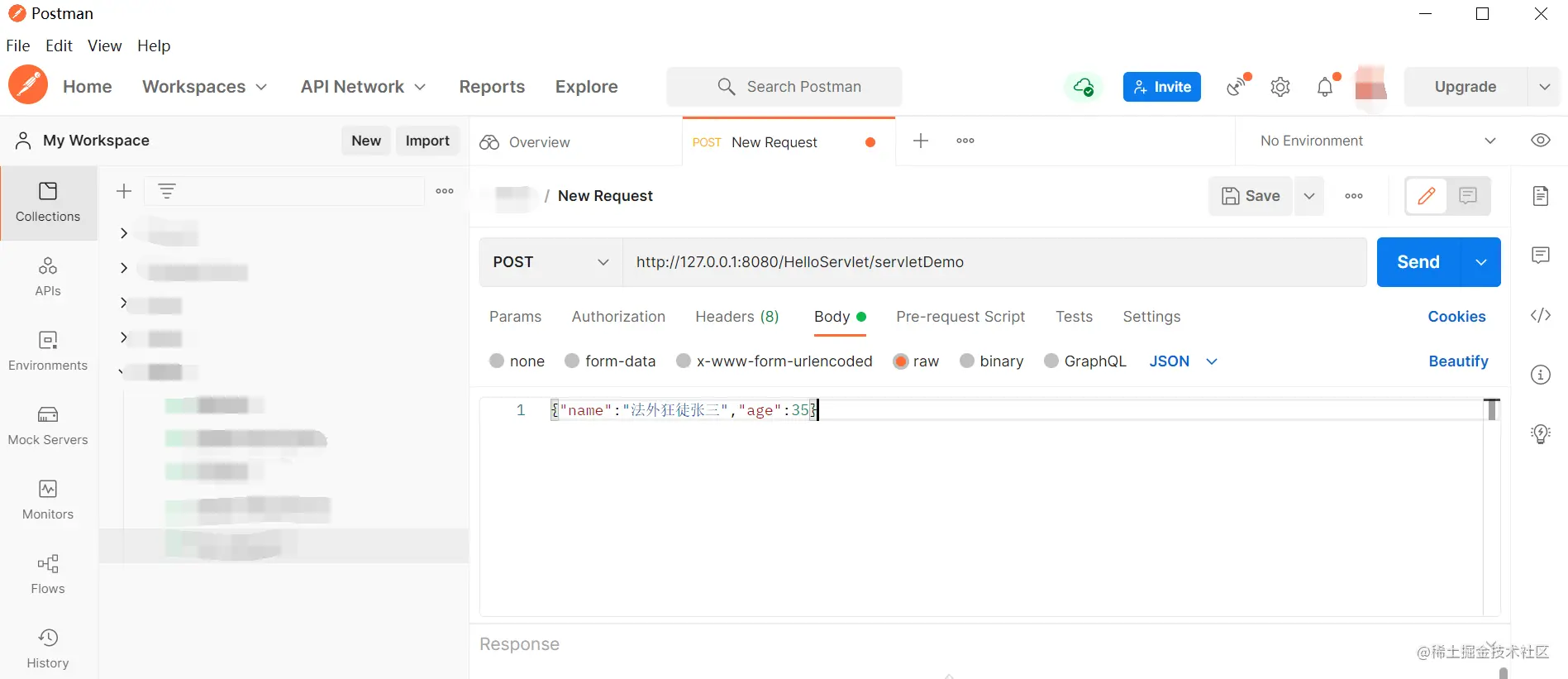Screen dimensions: 1568x679
Task: Open the settings gear icon
Action: [x=1280, y=87]
